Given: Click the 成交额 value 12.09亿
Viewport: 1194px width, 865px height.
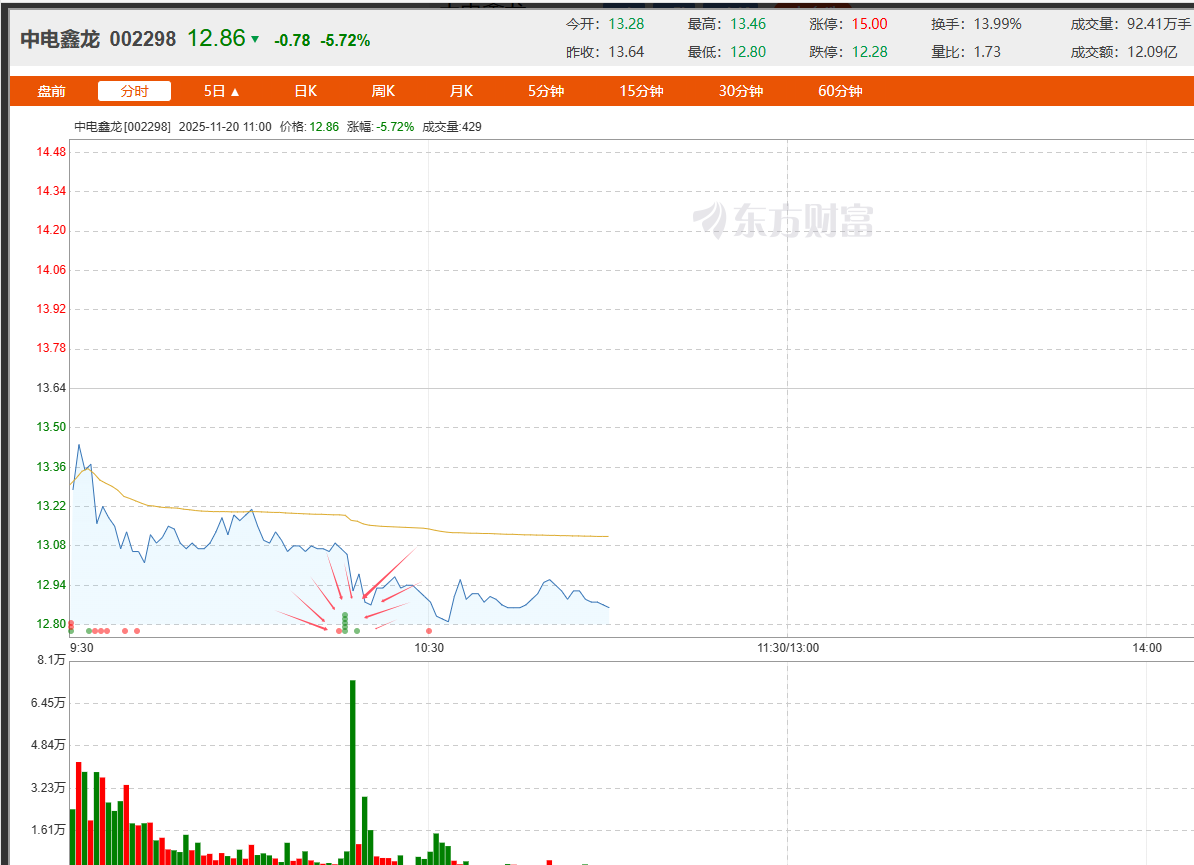Looking at the screenshot, I should pos(1152,53).
